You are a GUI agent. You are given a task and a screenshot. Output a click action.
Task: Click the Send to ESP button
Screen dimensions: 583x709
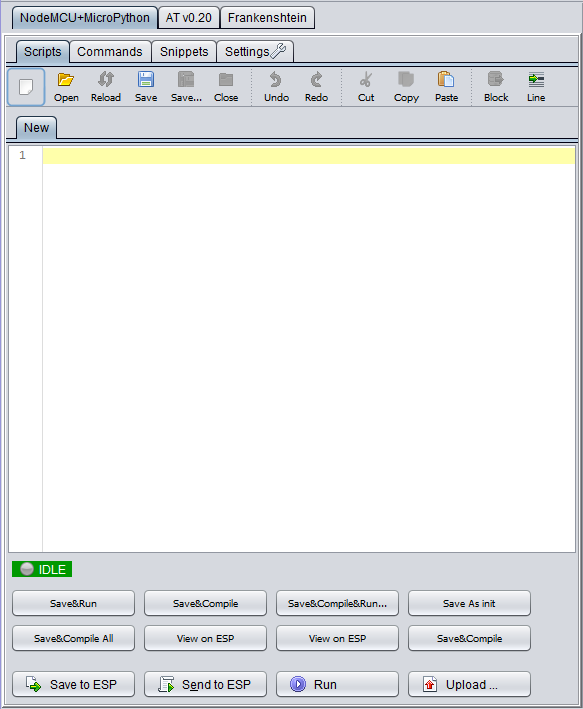205,684
